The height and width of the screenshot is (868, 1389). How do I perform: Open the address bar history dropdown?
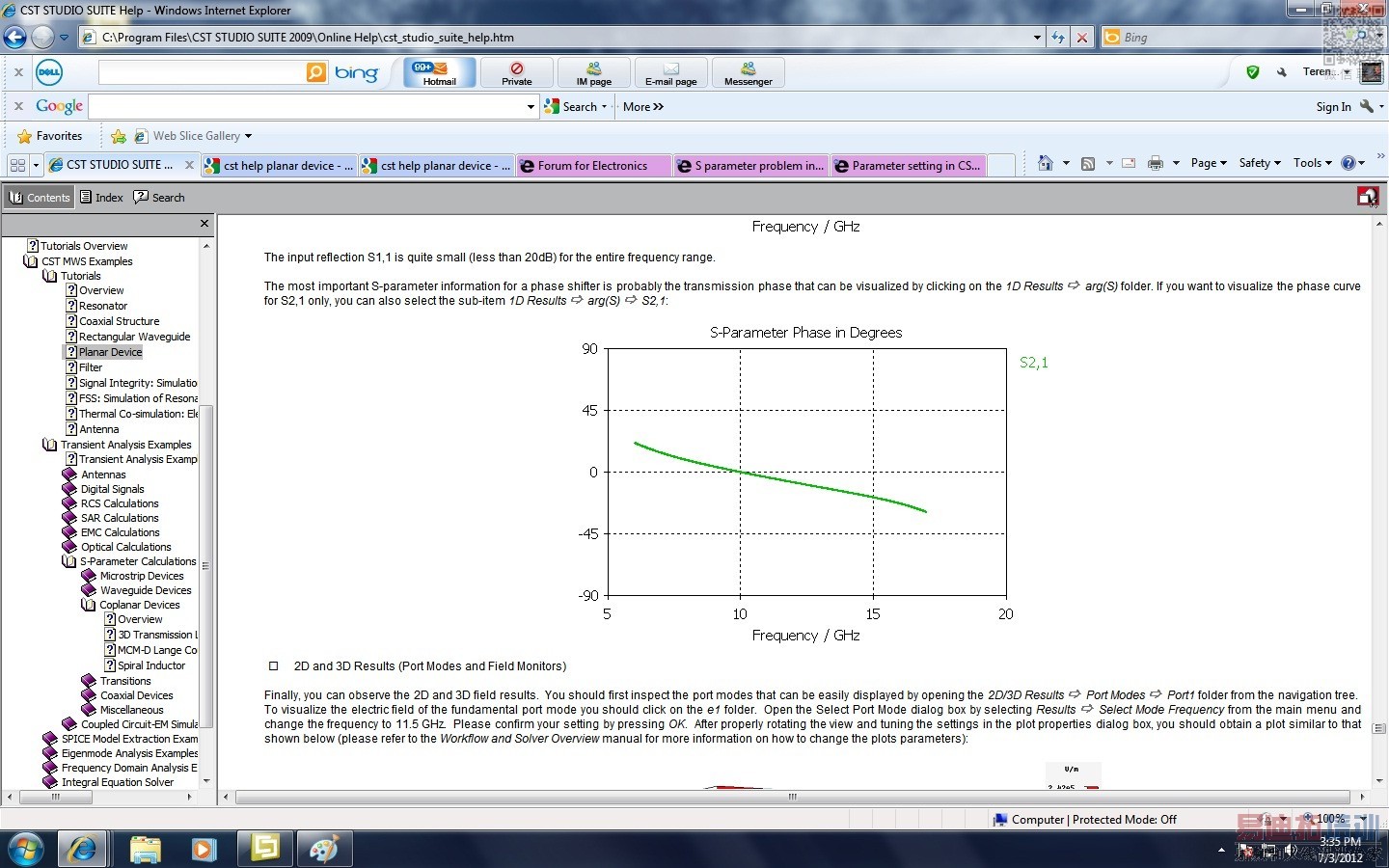pos(1037,38)
